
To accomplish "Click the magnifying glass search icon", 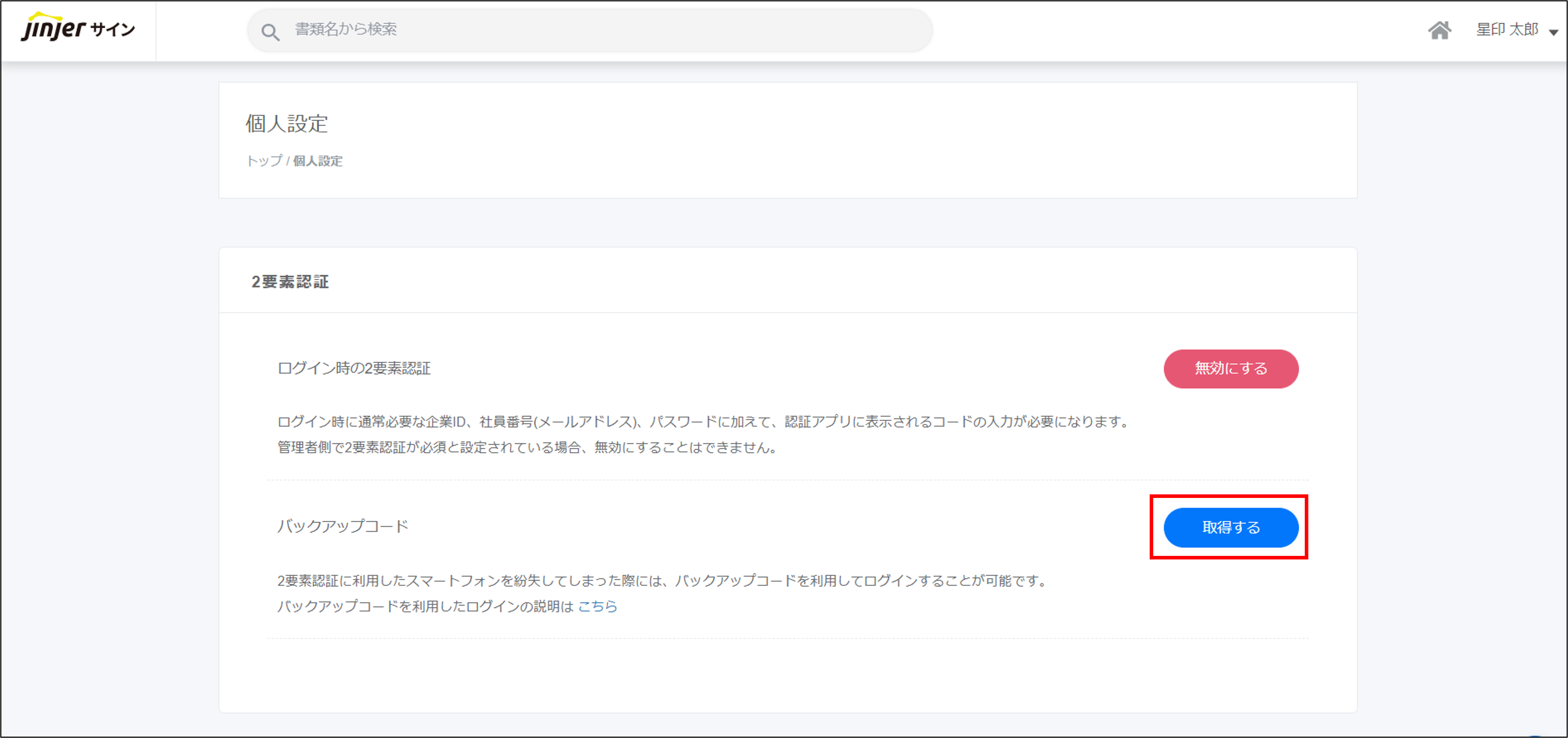I will (x=270, y=32).
